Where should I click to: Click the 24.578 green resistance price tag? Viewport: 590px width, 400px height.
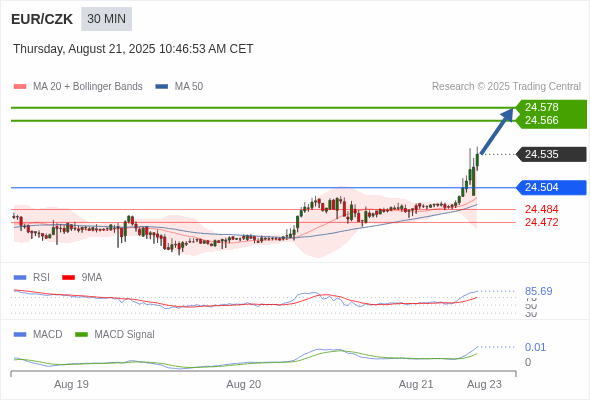pyautogui.click(x=542, y=107)
